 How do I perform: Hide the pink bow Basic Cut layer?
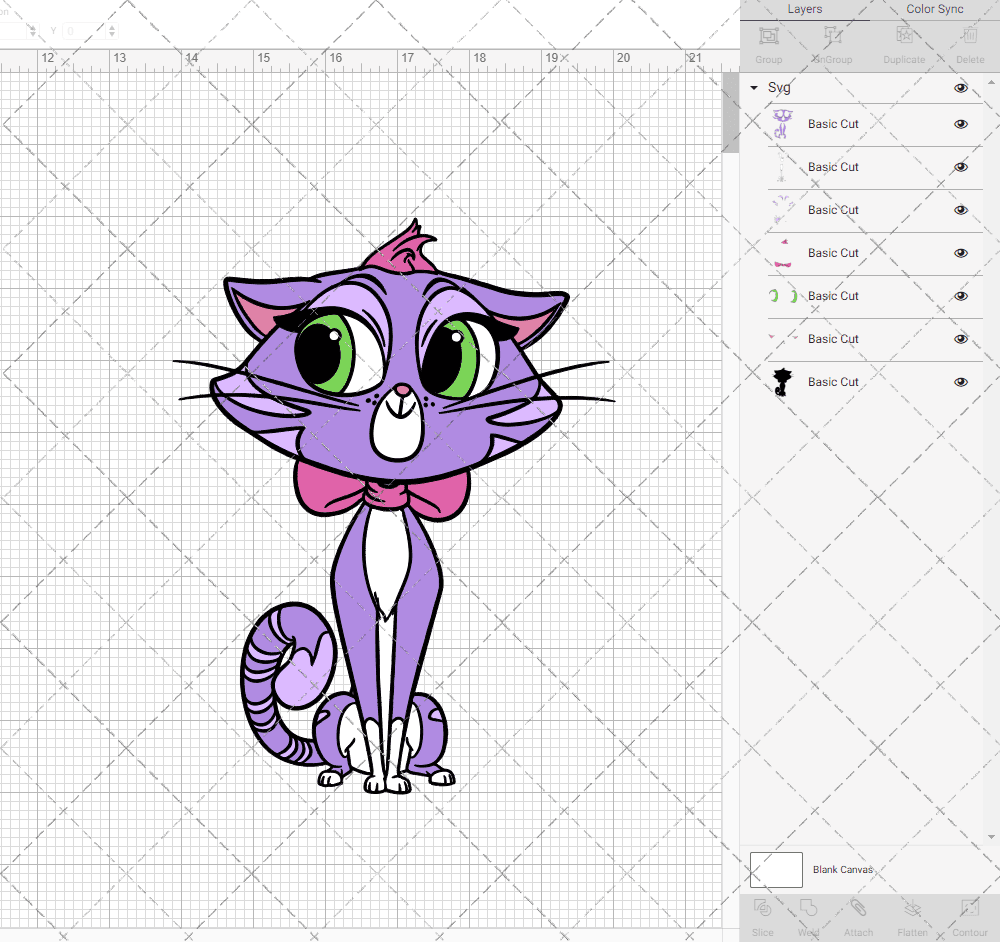(x=961, y=253)
